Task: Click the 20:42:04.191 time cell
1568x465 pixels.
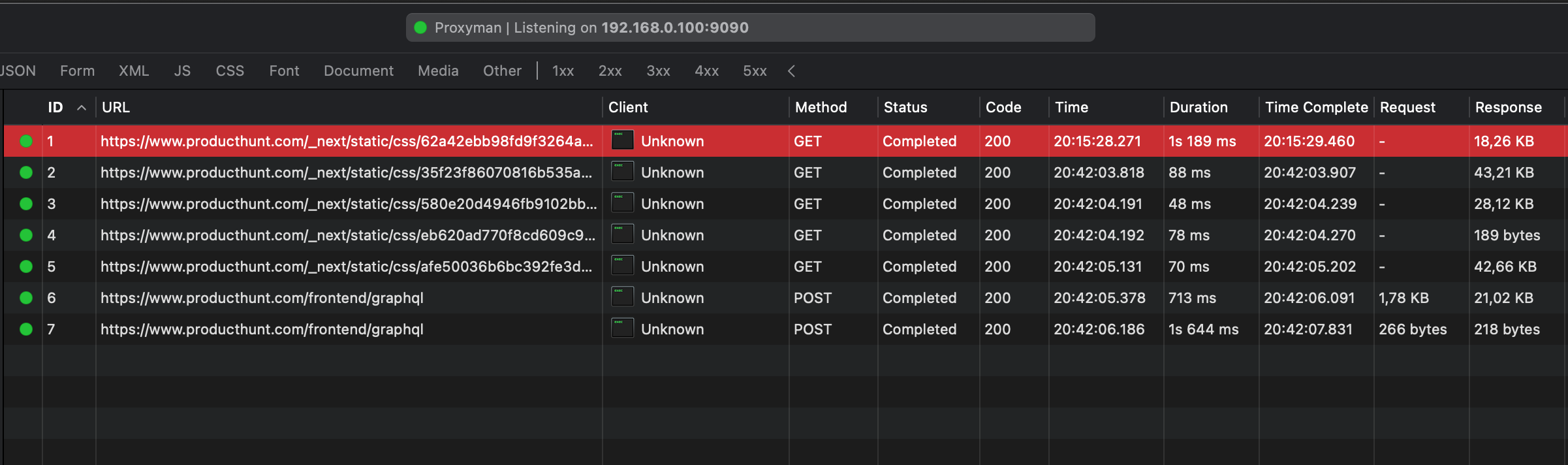Action: click(x=1098, y=204)
